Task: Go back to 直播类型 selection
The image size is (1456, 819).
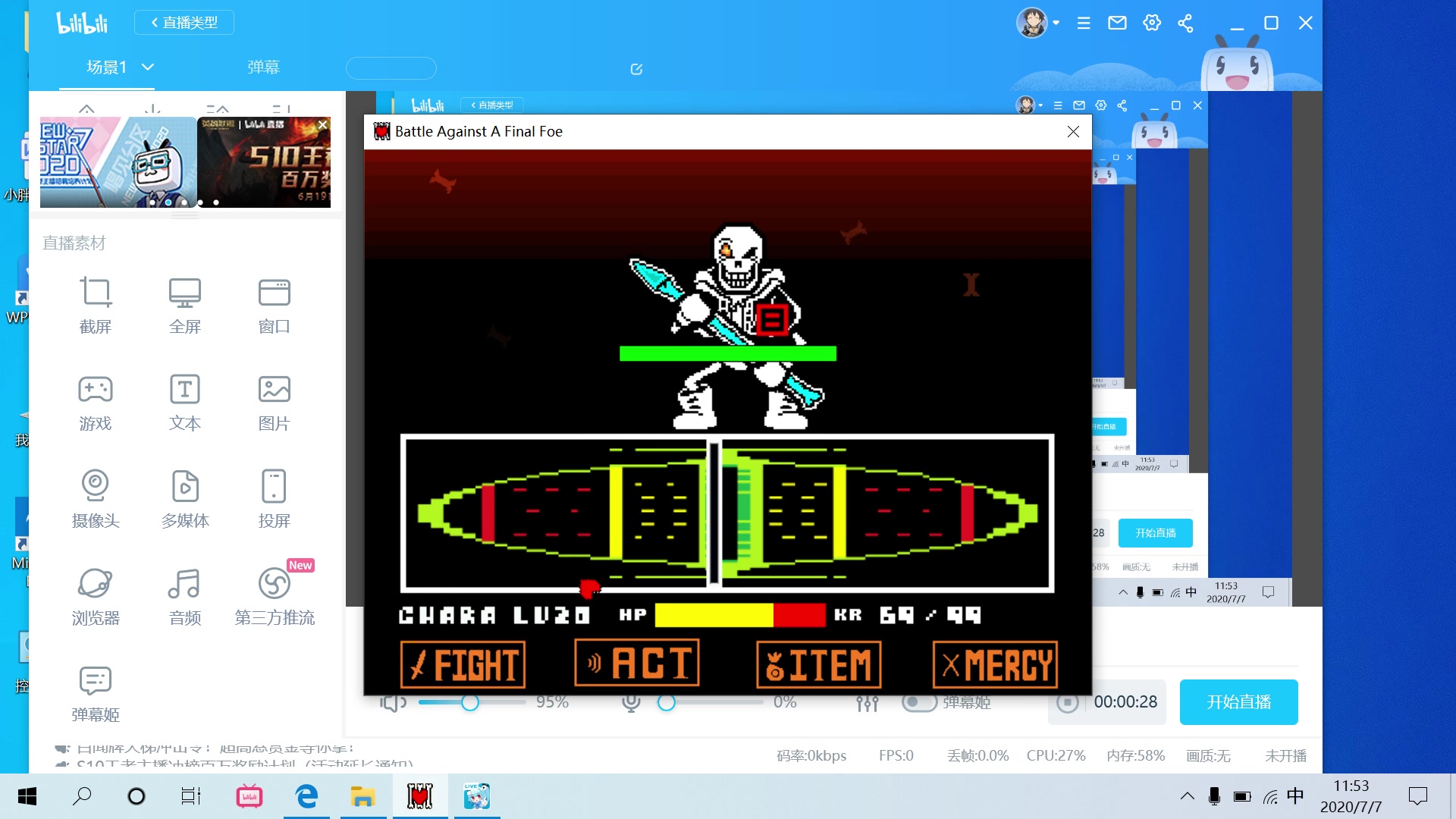Action: (184, 23)
